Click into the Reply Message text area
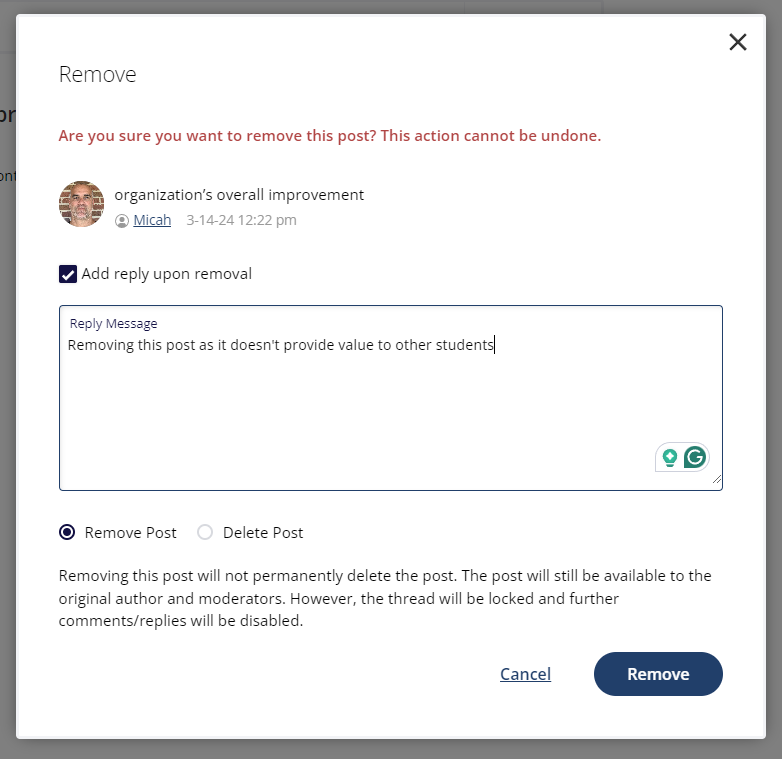782x759 pixels. (x=391, y=398)
